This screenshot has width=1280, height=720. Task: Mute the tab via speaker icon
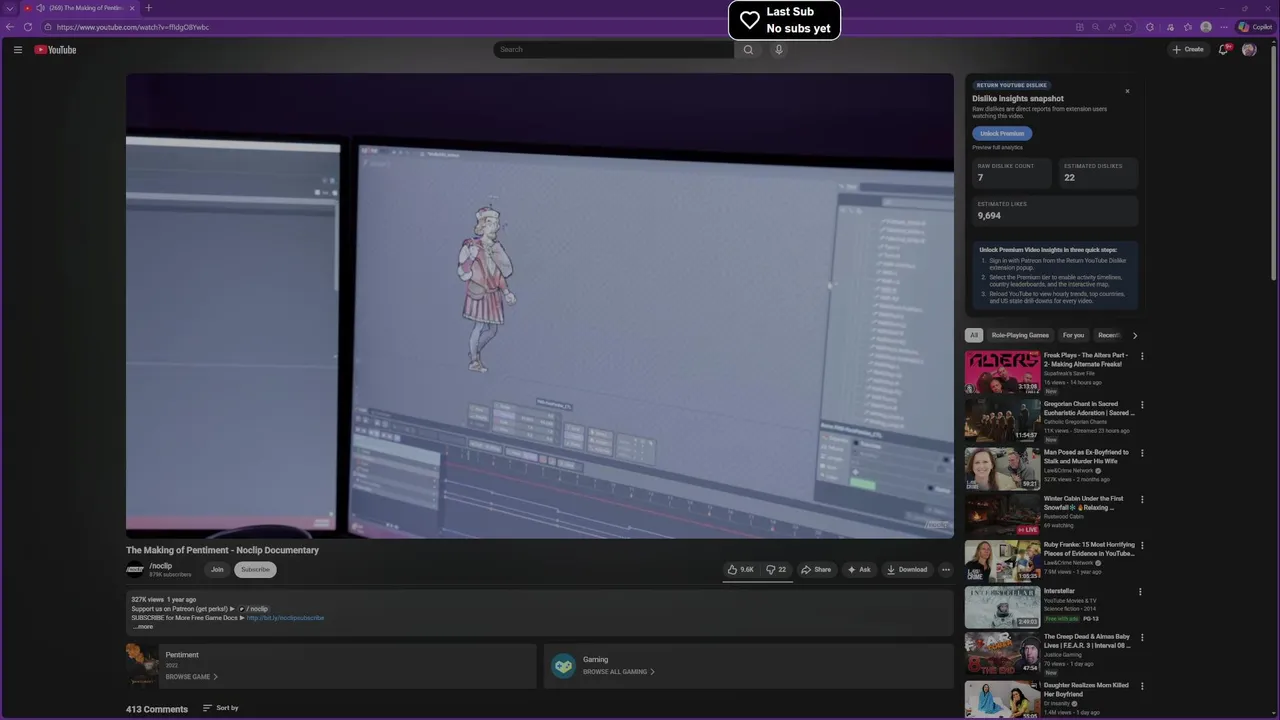(x=41, y=8)
